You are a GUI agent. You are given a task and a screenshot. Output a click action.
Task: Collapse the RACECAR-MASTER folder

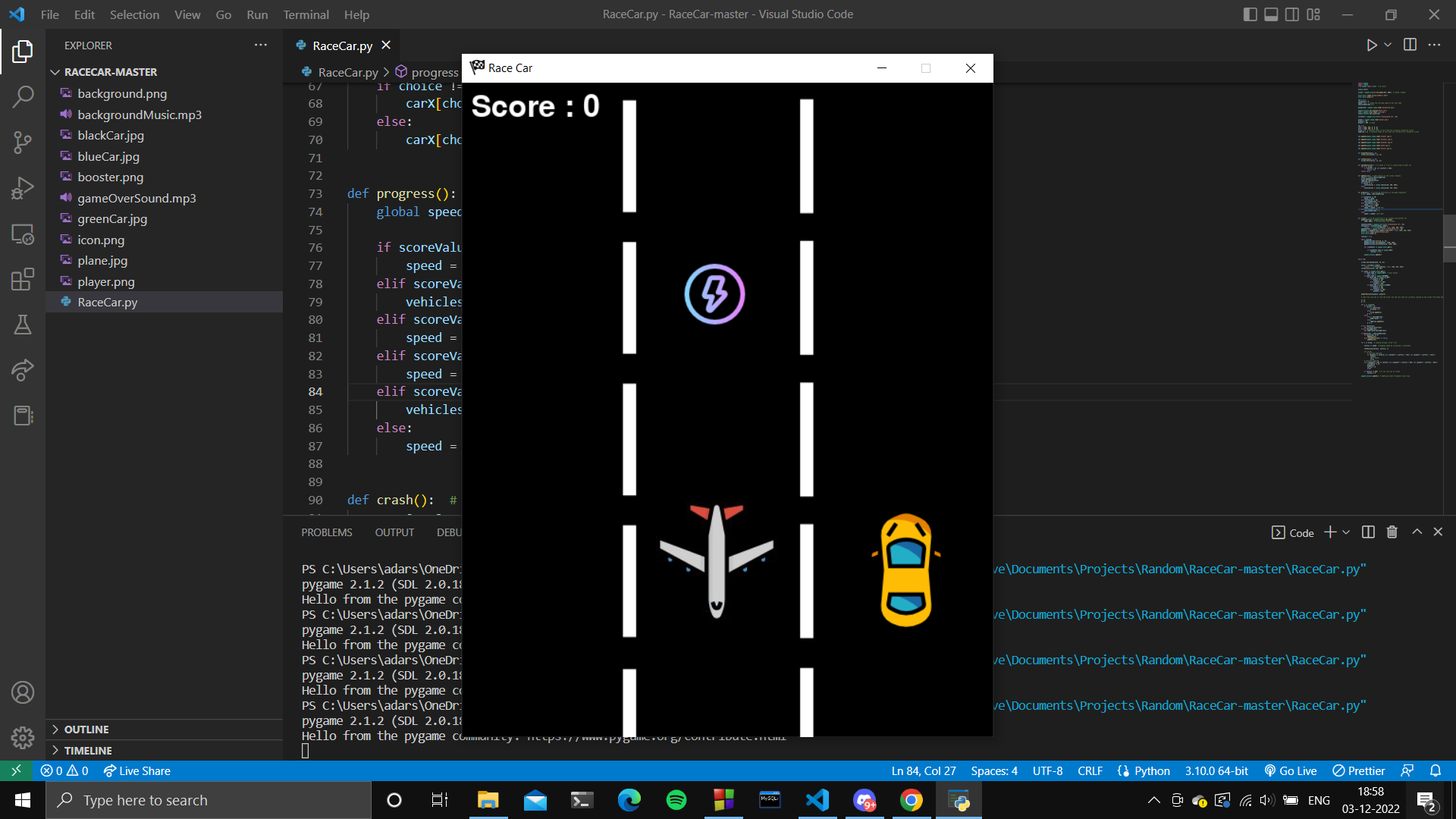[111, 72]
